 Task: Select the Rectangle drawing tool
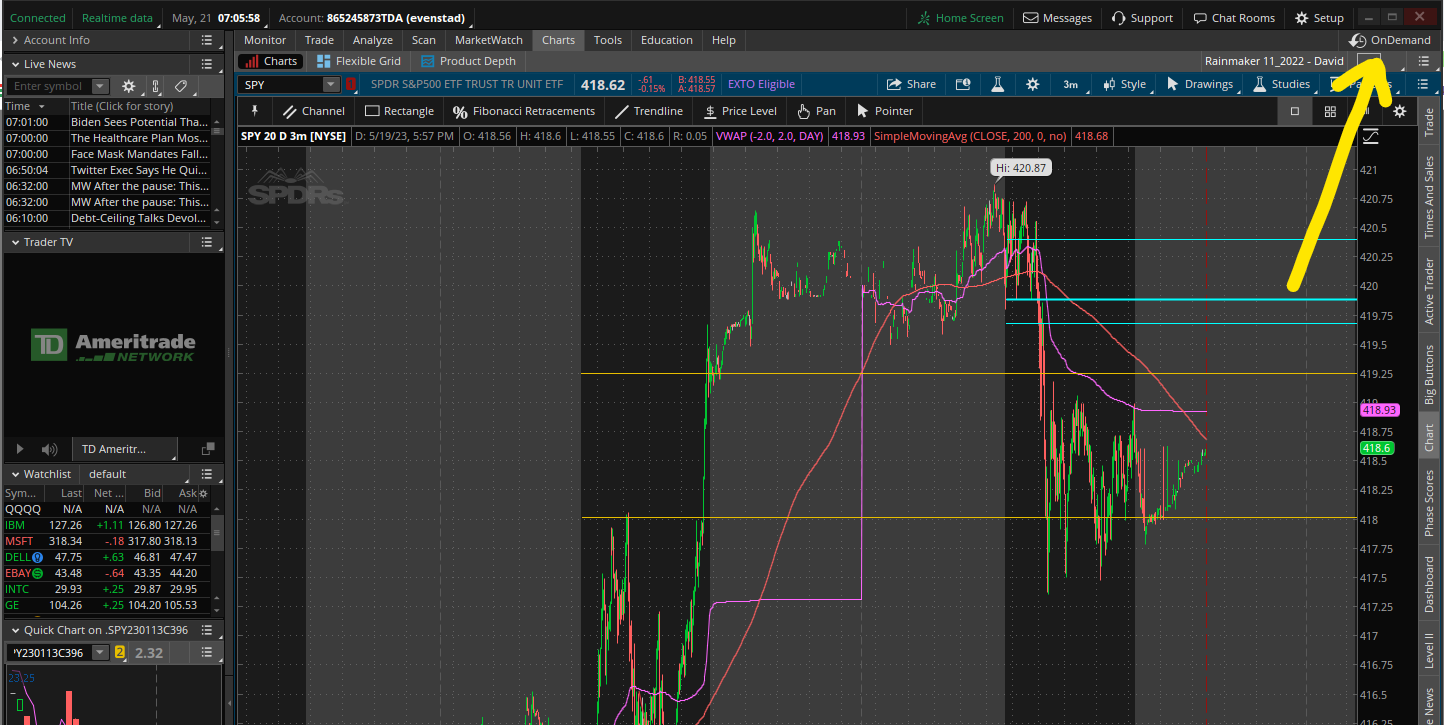pos(399,111)
